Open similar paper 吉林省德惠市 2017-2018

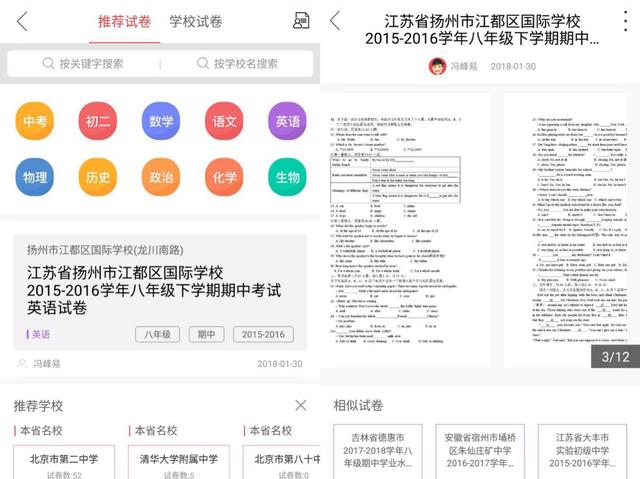point(378,451)
